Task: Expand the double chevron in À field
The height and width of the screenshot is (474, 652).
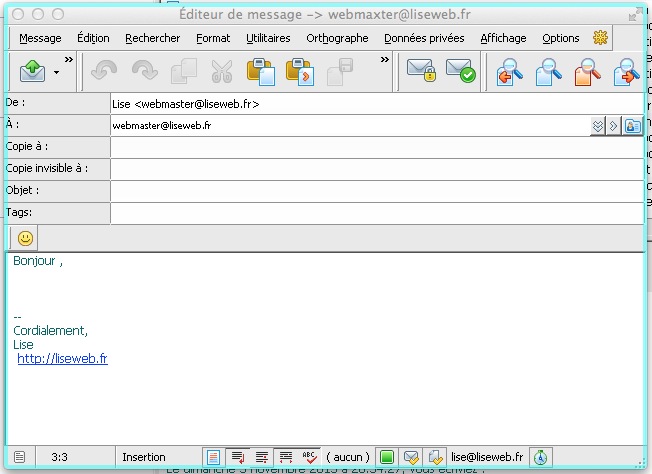Action: pos(597,126)
